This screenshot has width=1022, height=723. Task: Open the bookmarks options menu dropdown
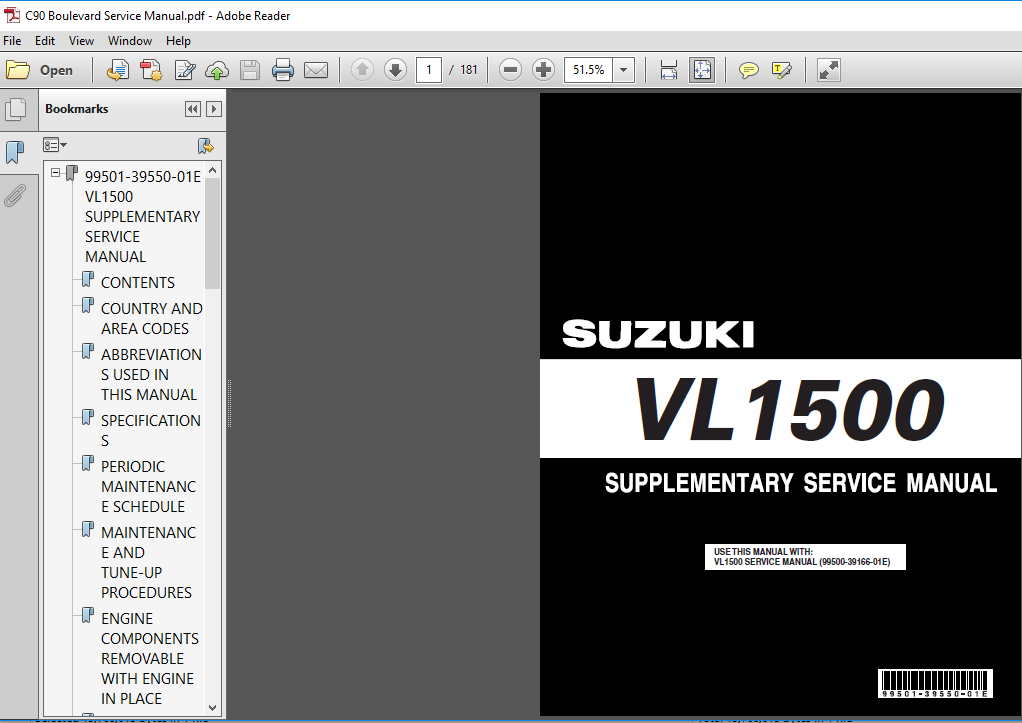coord(55,145)
